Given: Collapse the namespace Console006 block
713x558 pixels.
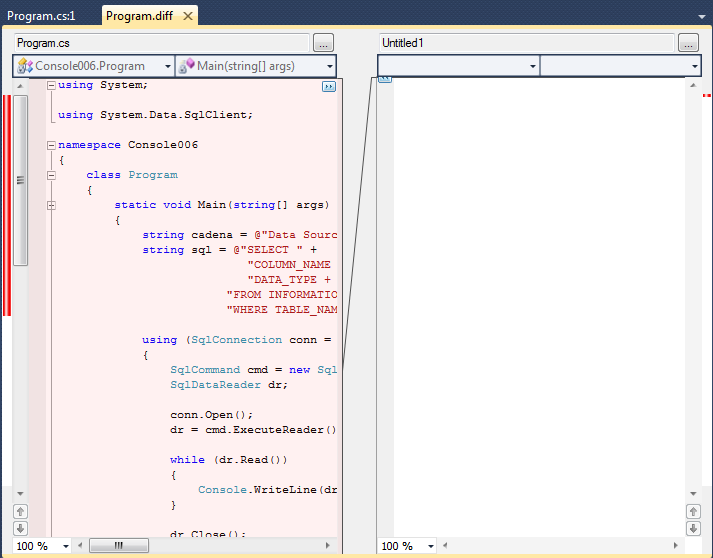Looking at the screenshot, I should click(x=50, y=145).
